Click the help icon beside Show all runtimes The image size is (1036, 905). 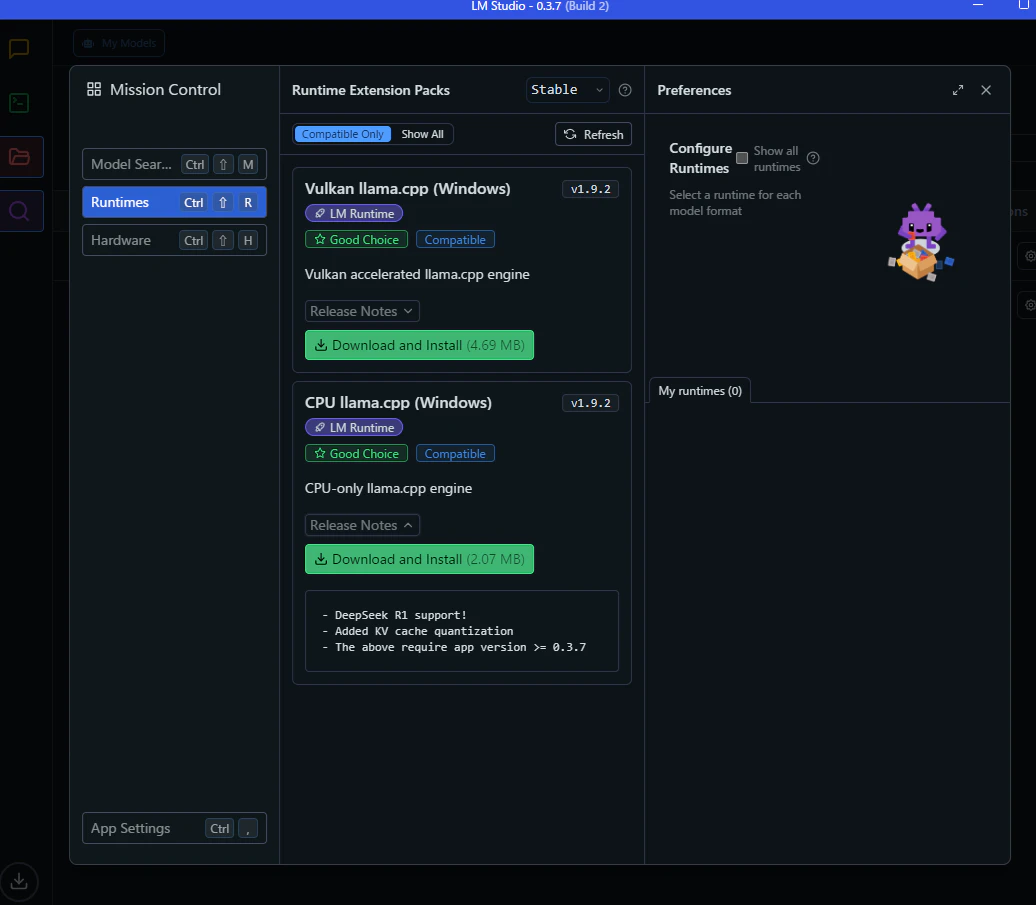point(813,158)
